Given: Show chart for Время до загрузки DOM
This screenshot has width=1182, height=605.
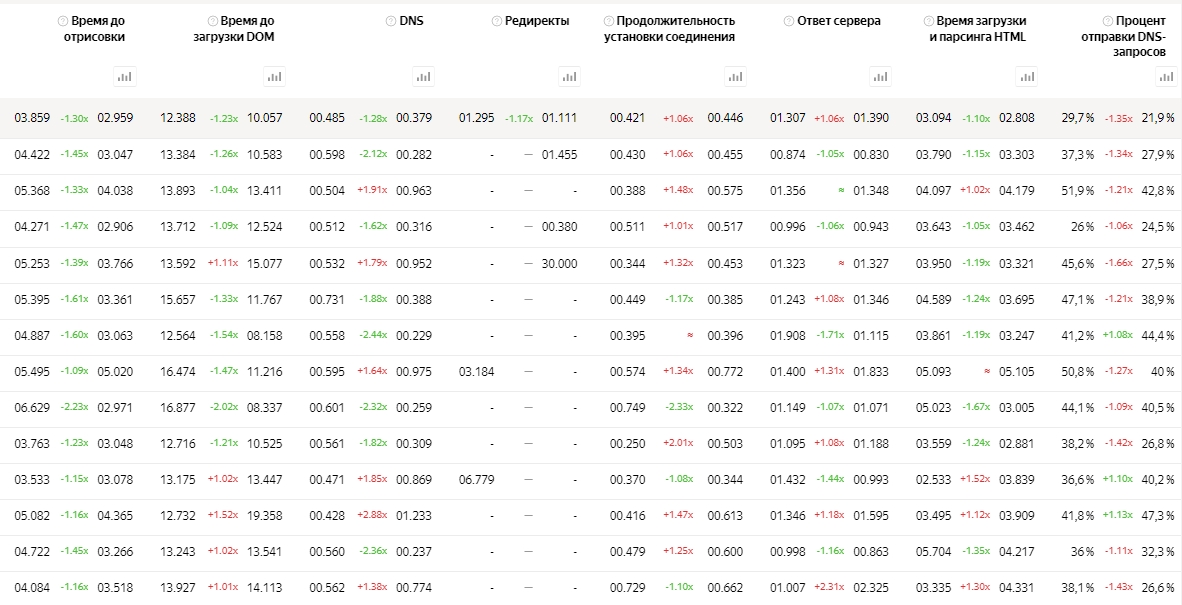Looking at the screenshot, I should (274, 76).
